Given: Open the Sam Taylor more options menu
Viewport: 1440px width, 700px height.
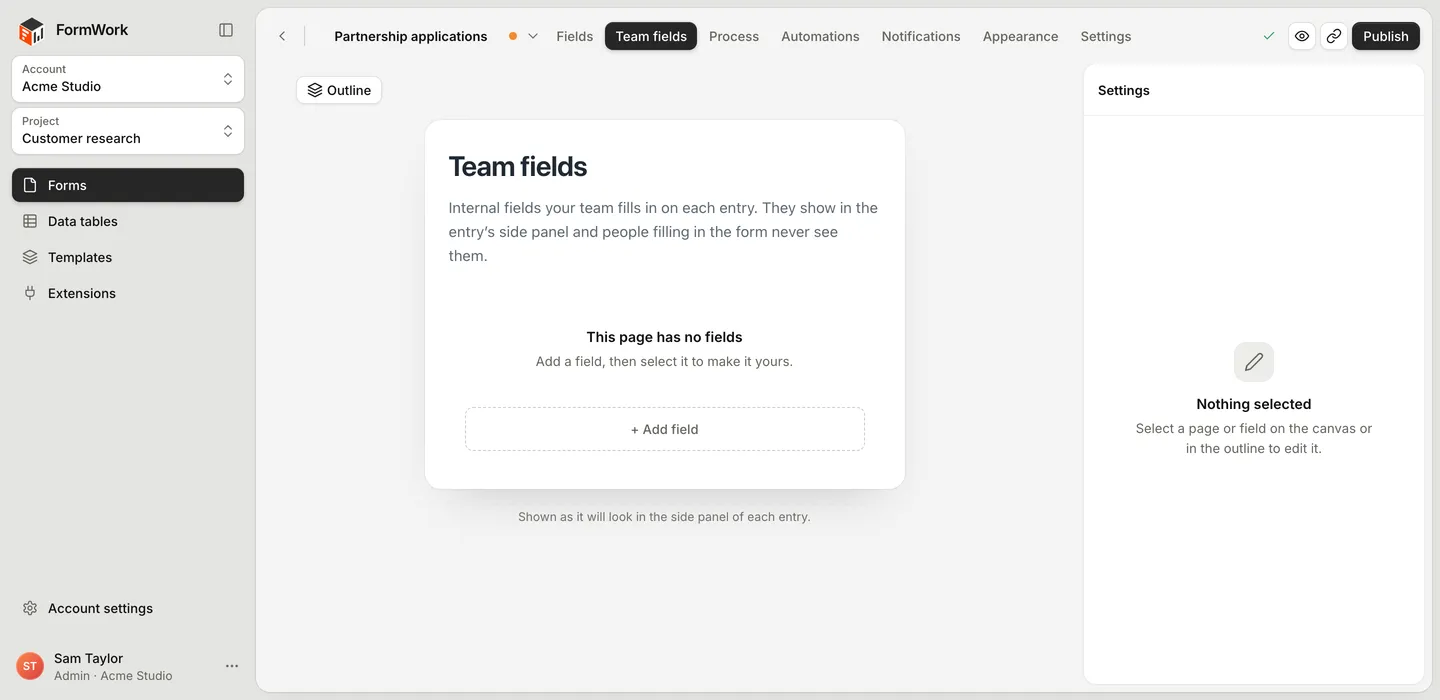Looking at the screenshot, I should [x=232, y=666].
